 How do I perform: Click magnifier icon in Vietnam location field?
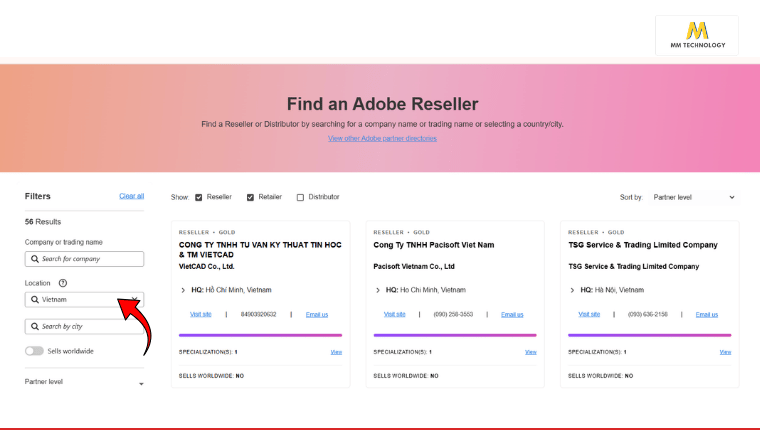pos(35,300)
